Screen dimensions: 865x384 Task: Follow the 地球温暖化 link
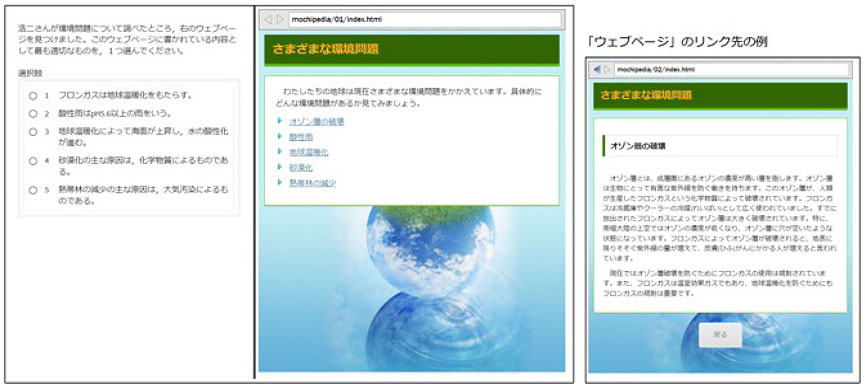tap(308, 152)
